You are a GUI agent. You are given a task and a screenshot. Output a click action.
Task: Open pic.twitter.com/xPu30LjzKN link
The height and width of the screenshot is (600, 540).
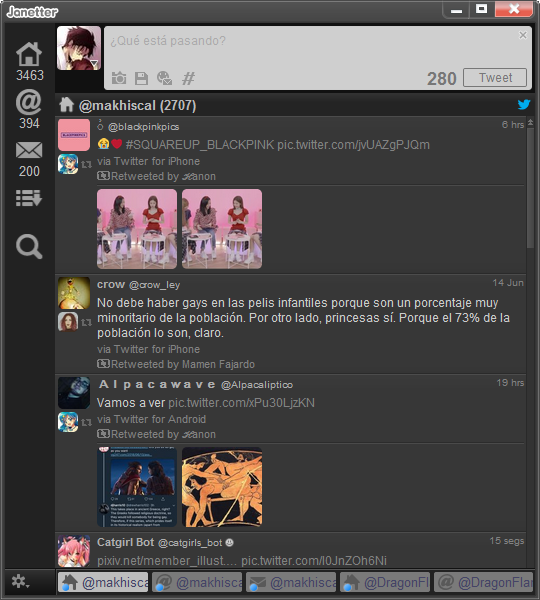point(241,403)
